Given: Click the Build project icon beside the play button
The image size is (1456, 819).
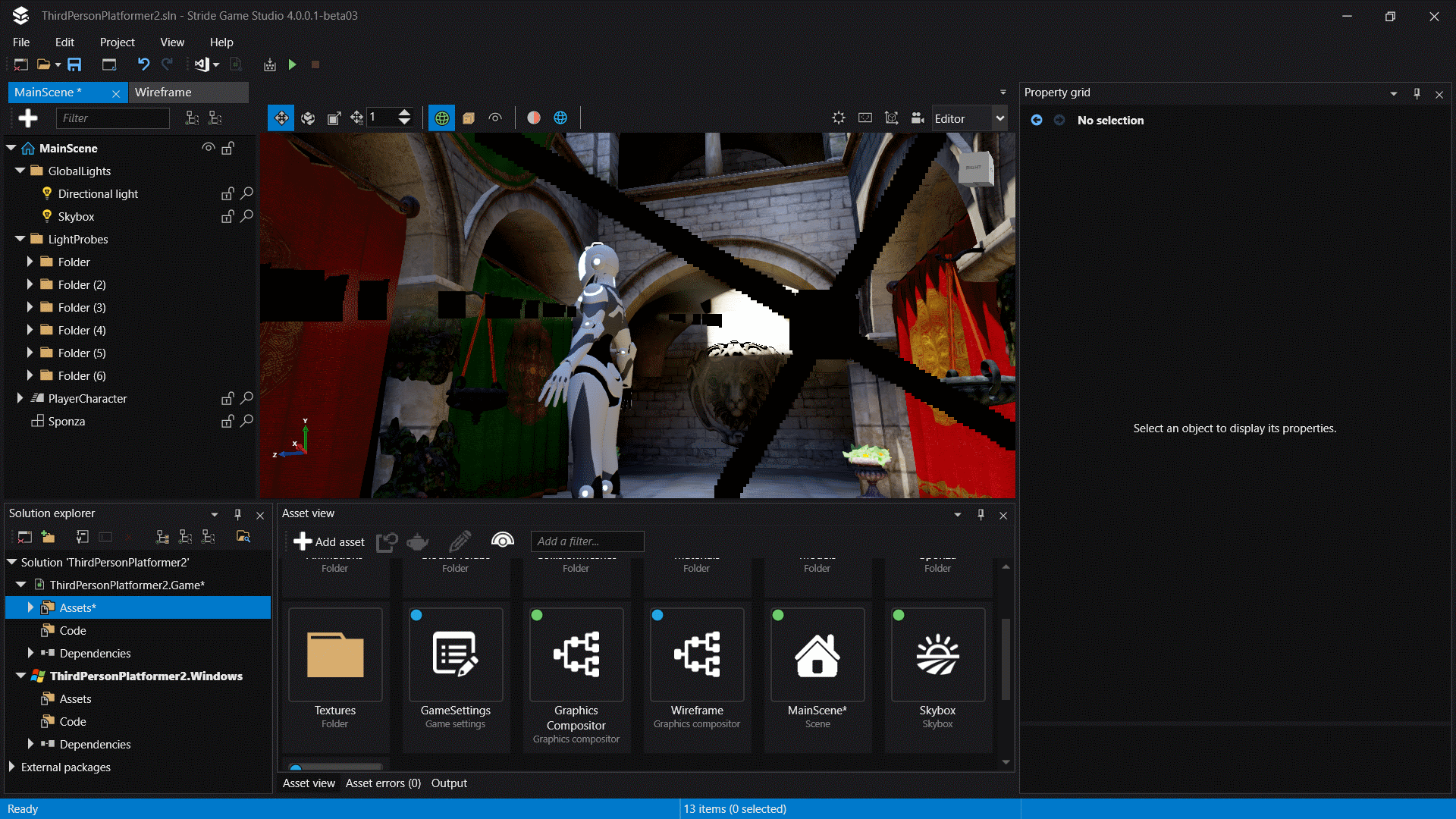Looking at the screenshot, I should (269, 64).
